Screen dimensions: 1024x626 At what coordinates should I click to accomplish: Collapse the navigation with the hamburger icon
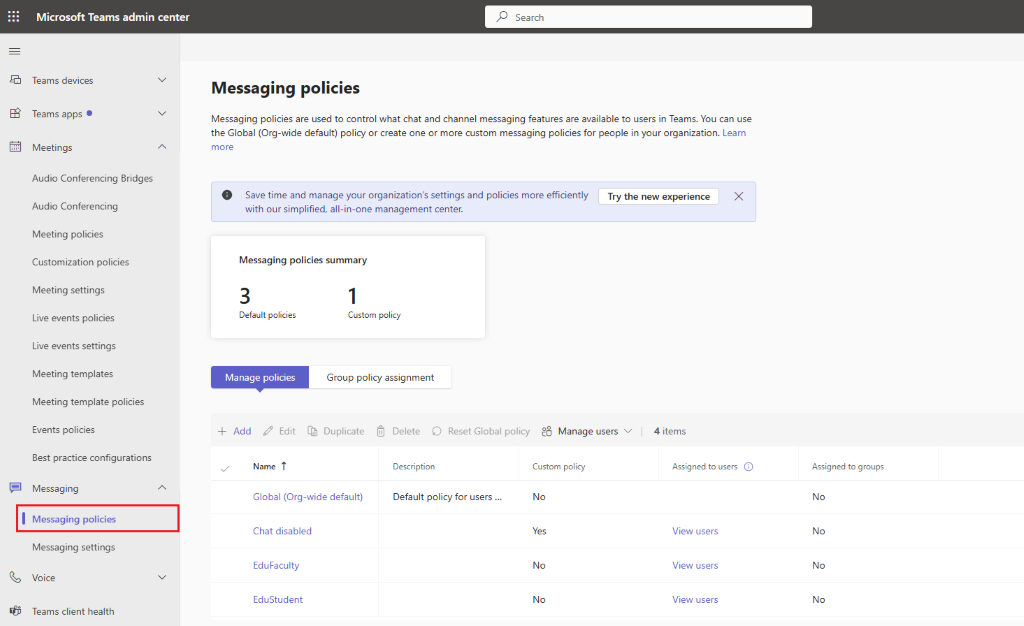pyautogui.click(x=14, y=51)
